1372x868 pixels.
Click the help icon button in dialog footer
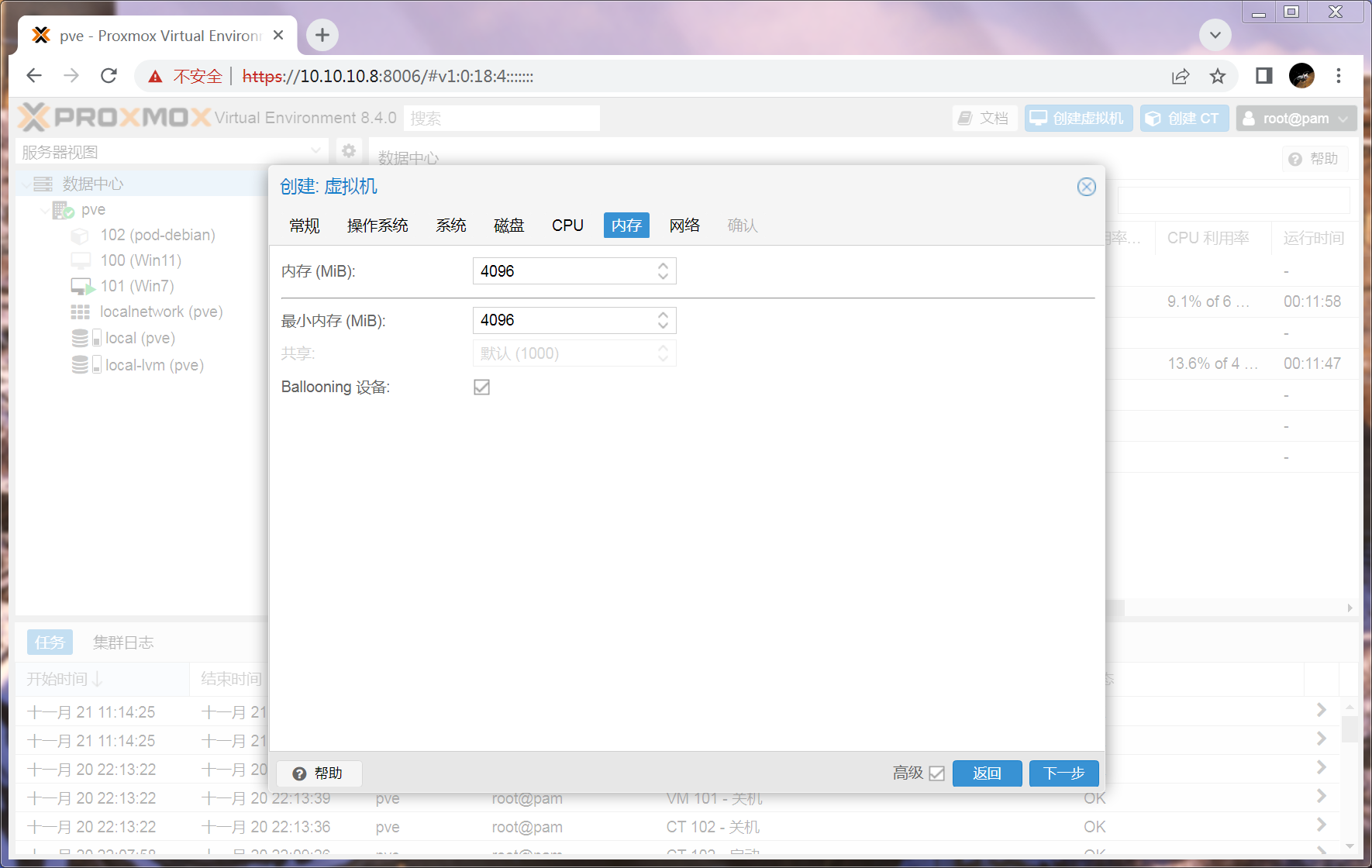click(319, 773)
